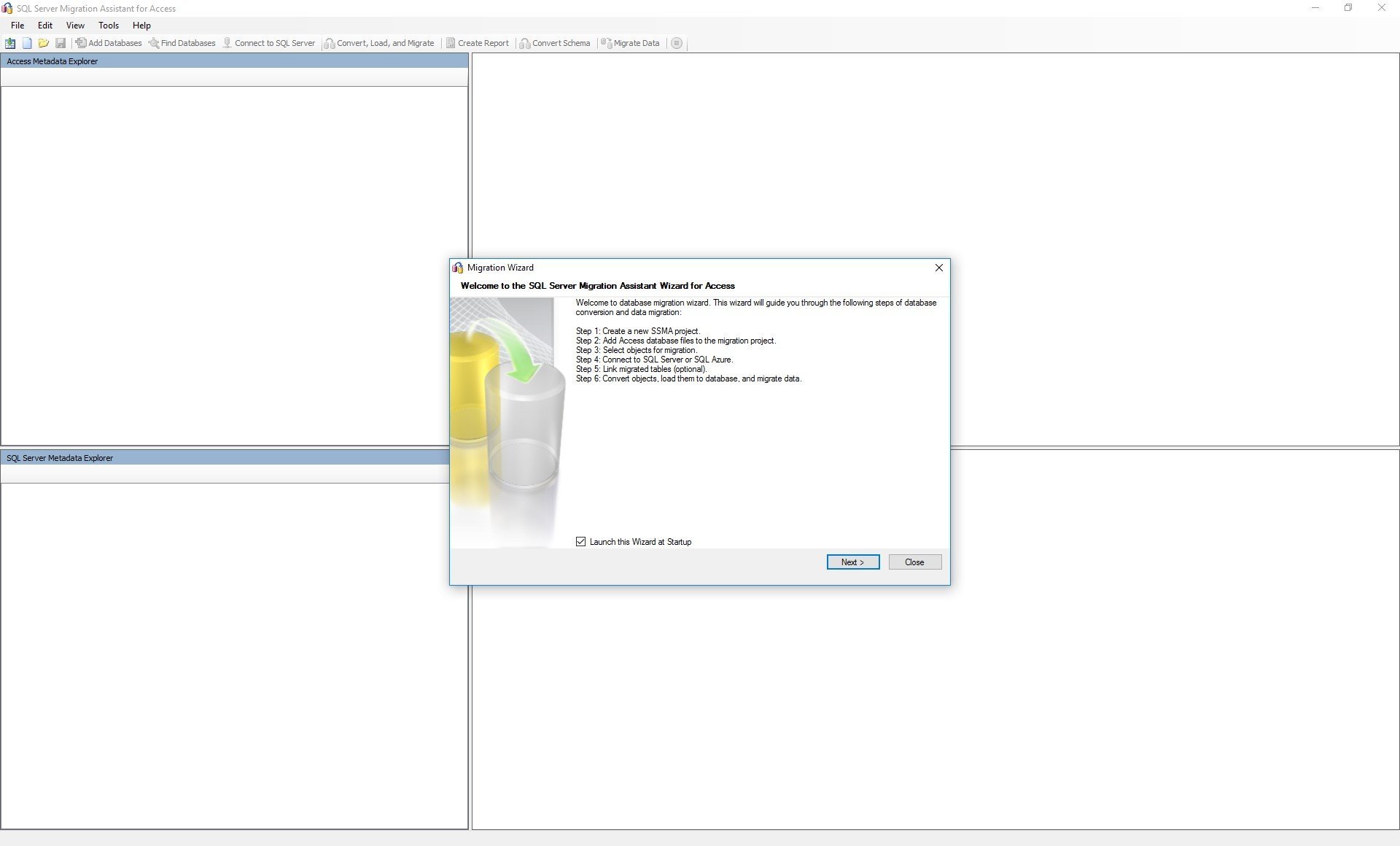Close the Migration Wizard with the X
1400x846 pixels.
tap(939, 268)
